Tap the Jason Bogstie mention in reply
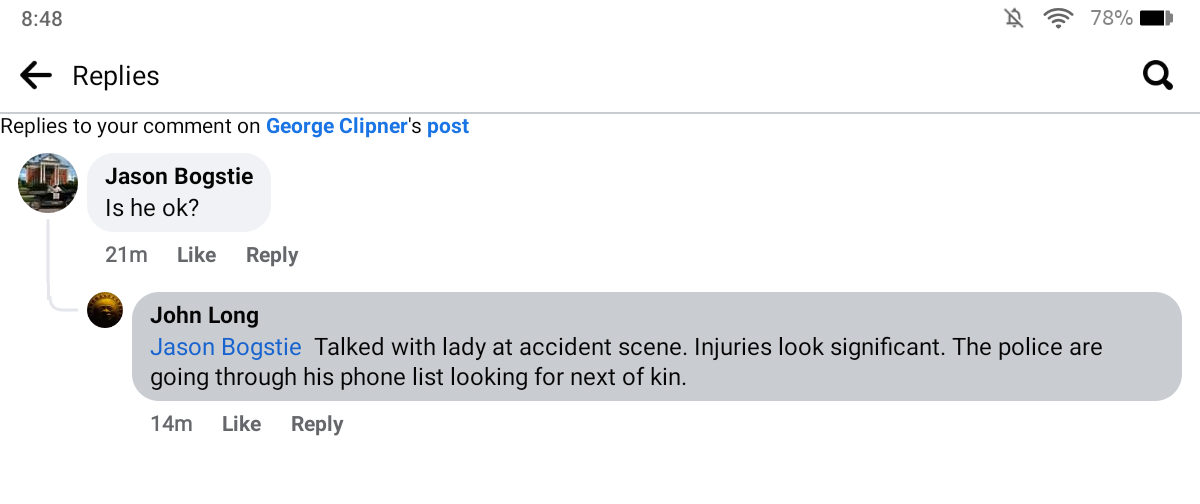1200x504 pixels. point(225,347)
